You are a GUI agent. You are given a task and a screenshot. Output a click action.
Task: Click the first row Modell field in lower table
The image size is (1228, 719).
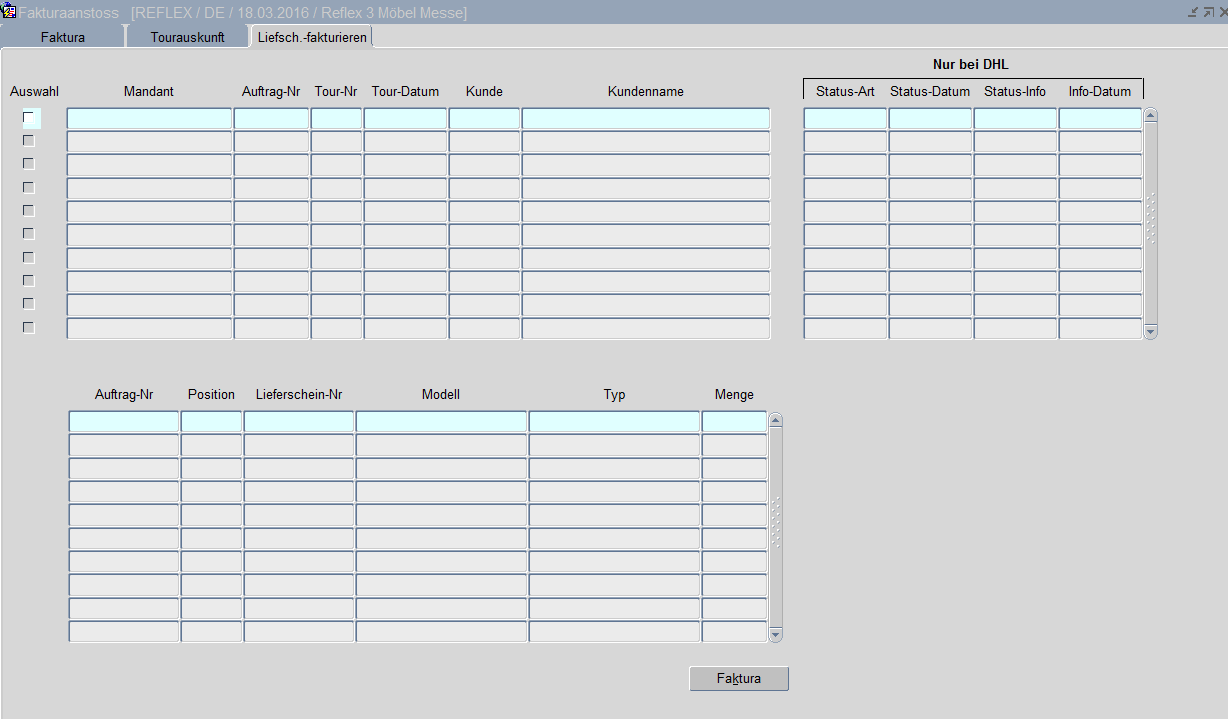point(441,422)
